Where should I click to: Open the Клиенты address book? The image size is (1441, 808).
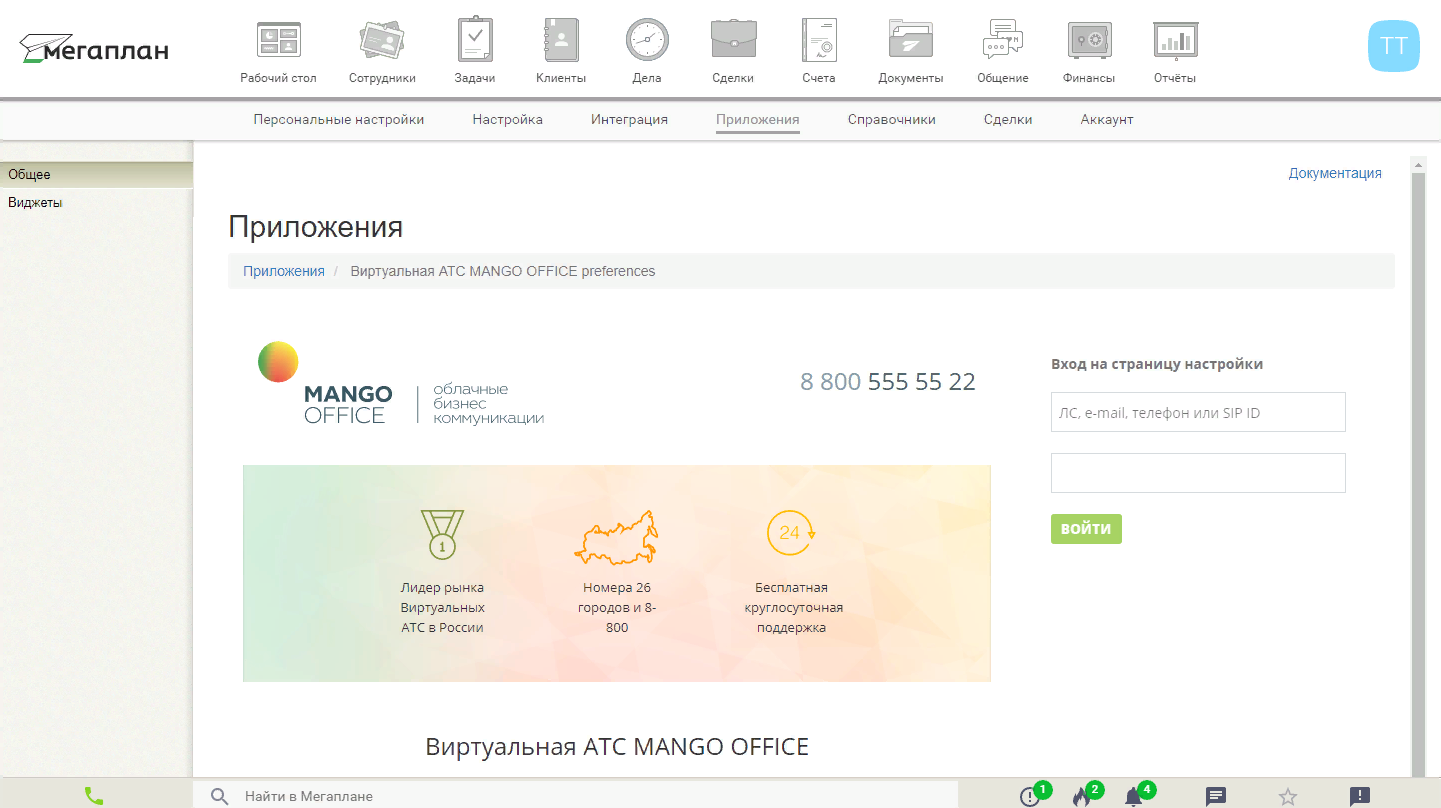click(x=561, y=52)
